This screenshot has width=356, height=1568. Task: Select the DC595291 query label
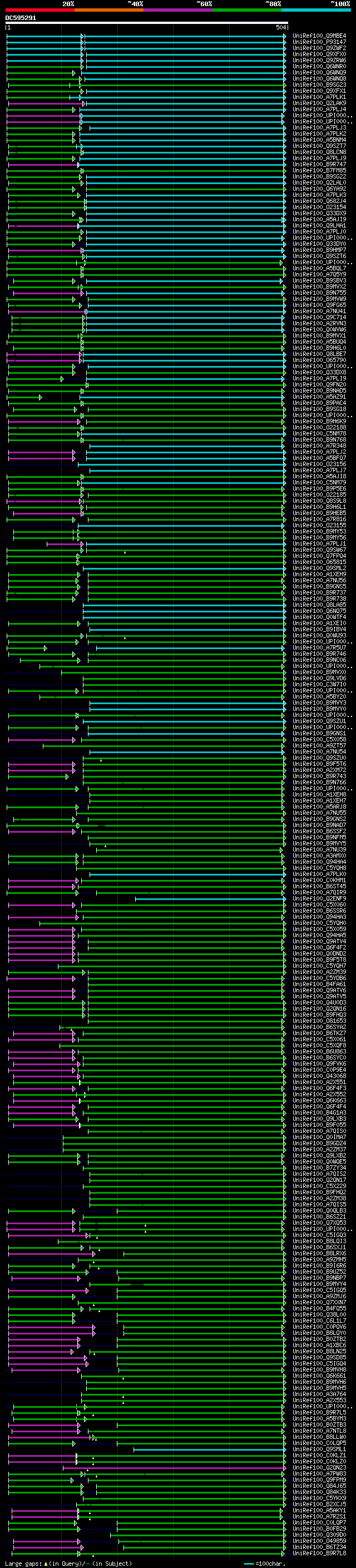click(21, 18)
